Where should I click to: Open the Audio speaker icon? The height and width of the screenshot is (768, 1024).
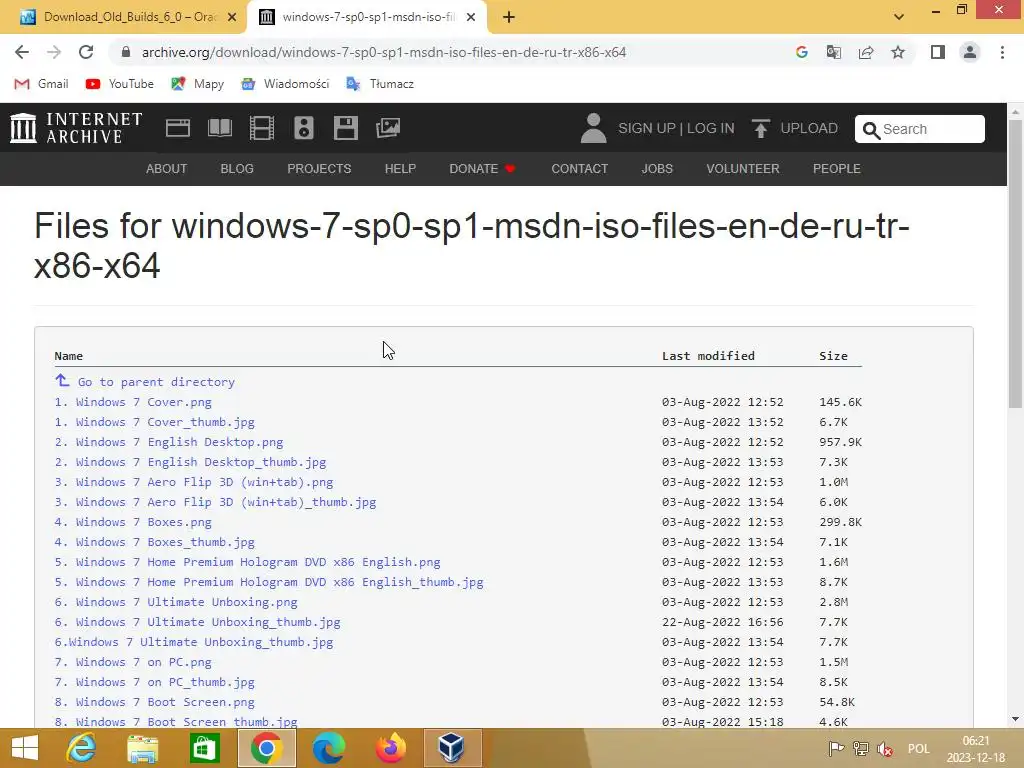click(x=304, y=128)
